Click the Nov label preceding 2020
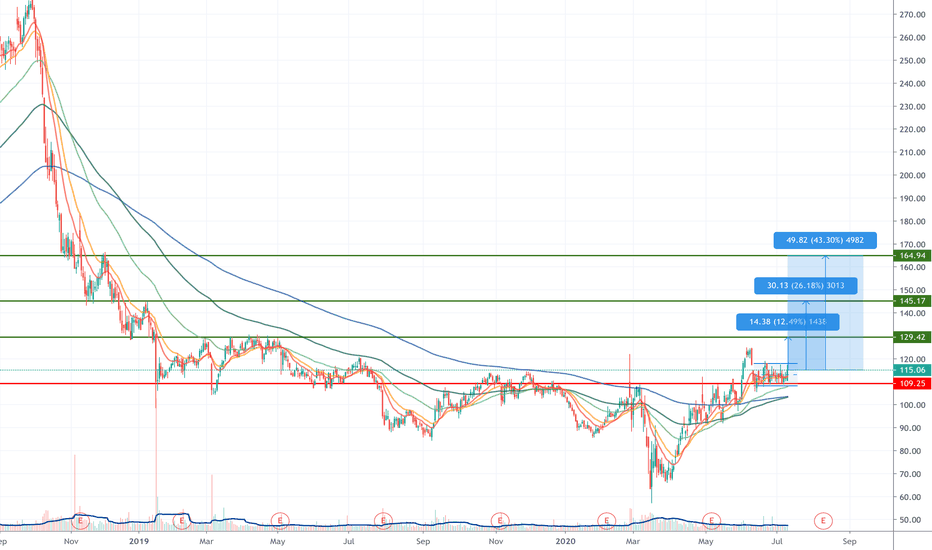The image size is (932, 550). (496, 541)
